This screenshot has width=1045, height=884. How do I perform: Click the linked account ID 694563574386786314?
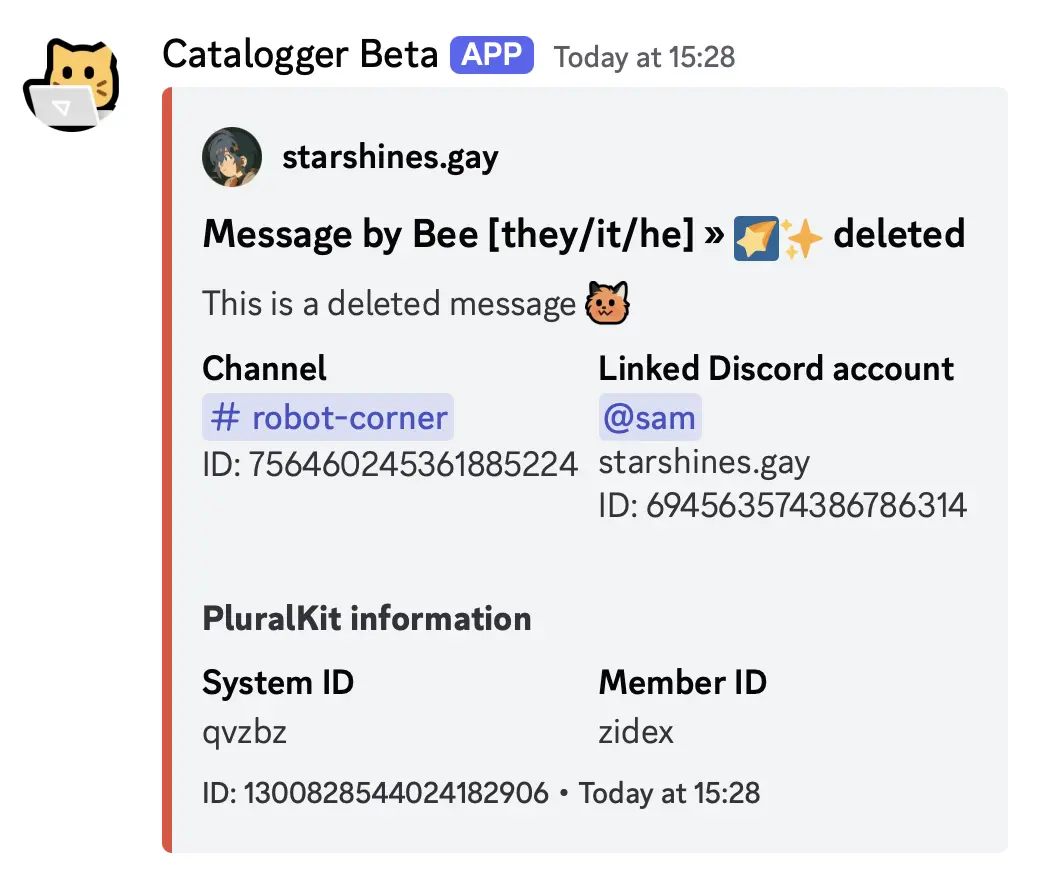pos(782,506)
